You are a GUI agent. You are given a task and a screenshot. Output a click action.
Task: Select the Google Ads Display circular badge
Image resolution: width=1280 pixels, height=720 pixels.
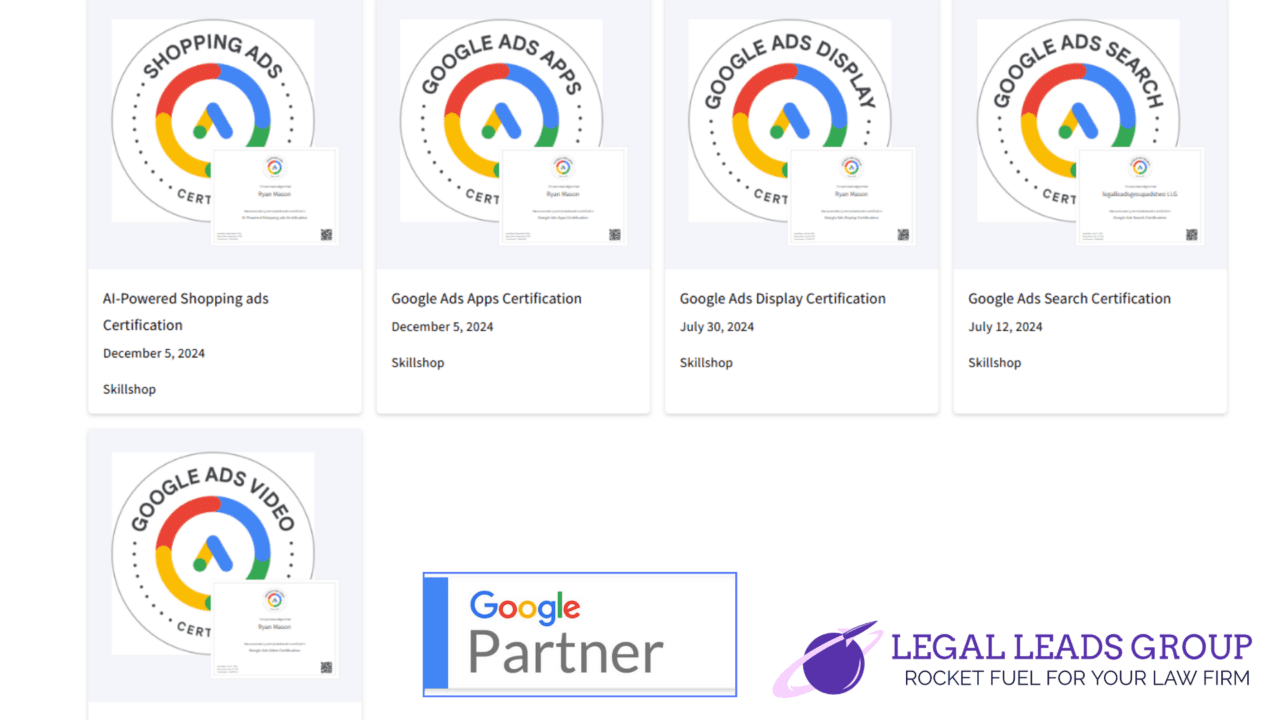pyautogui.click(x=790, y=120)
